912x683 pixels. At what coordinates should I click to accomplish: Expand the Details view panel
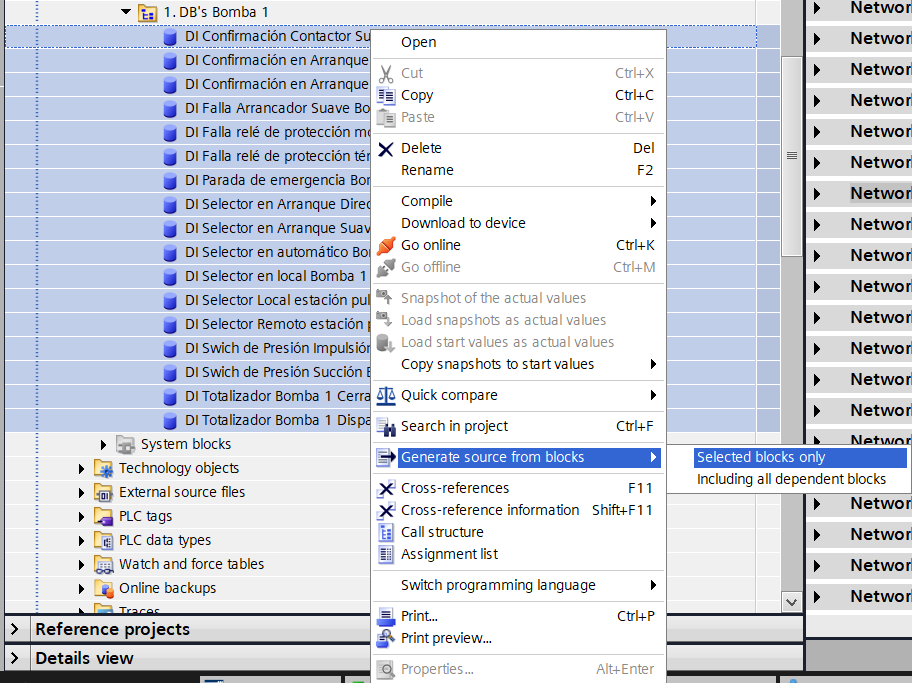[x=16, y=659]
